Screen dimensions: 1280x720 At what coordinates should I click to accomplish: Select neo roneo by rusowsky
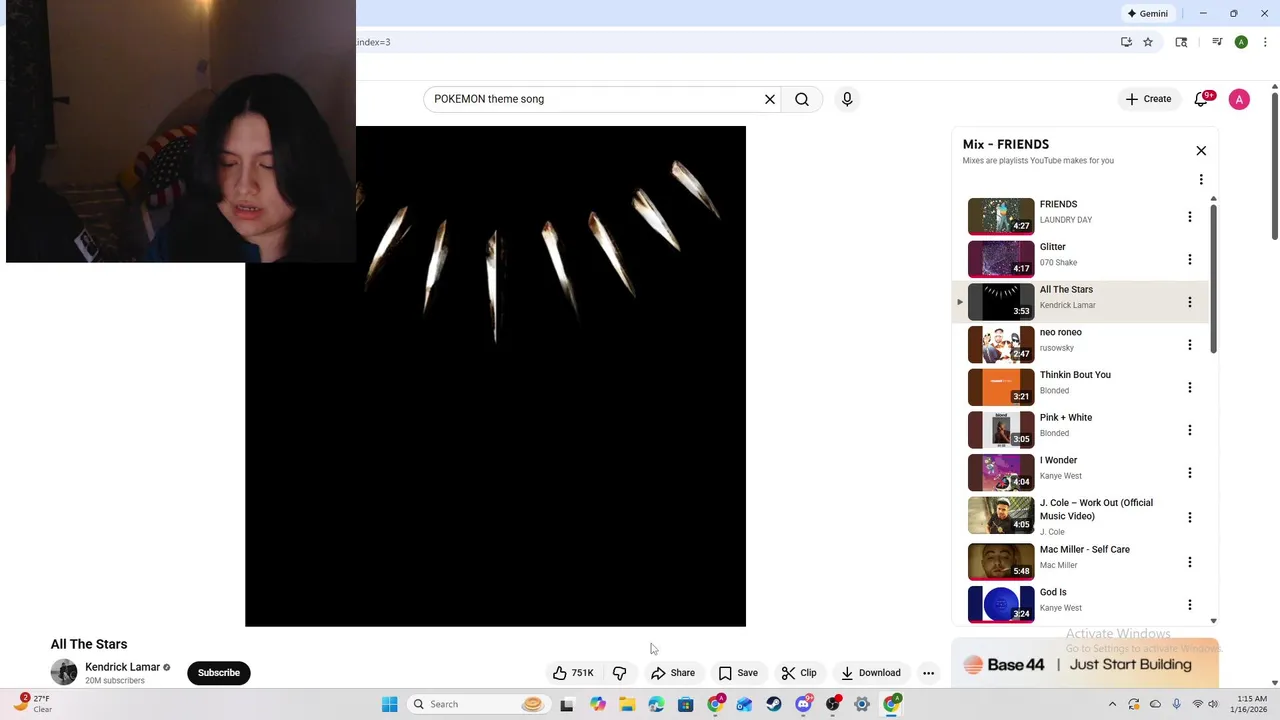pos(1080,345)
